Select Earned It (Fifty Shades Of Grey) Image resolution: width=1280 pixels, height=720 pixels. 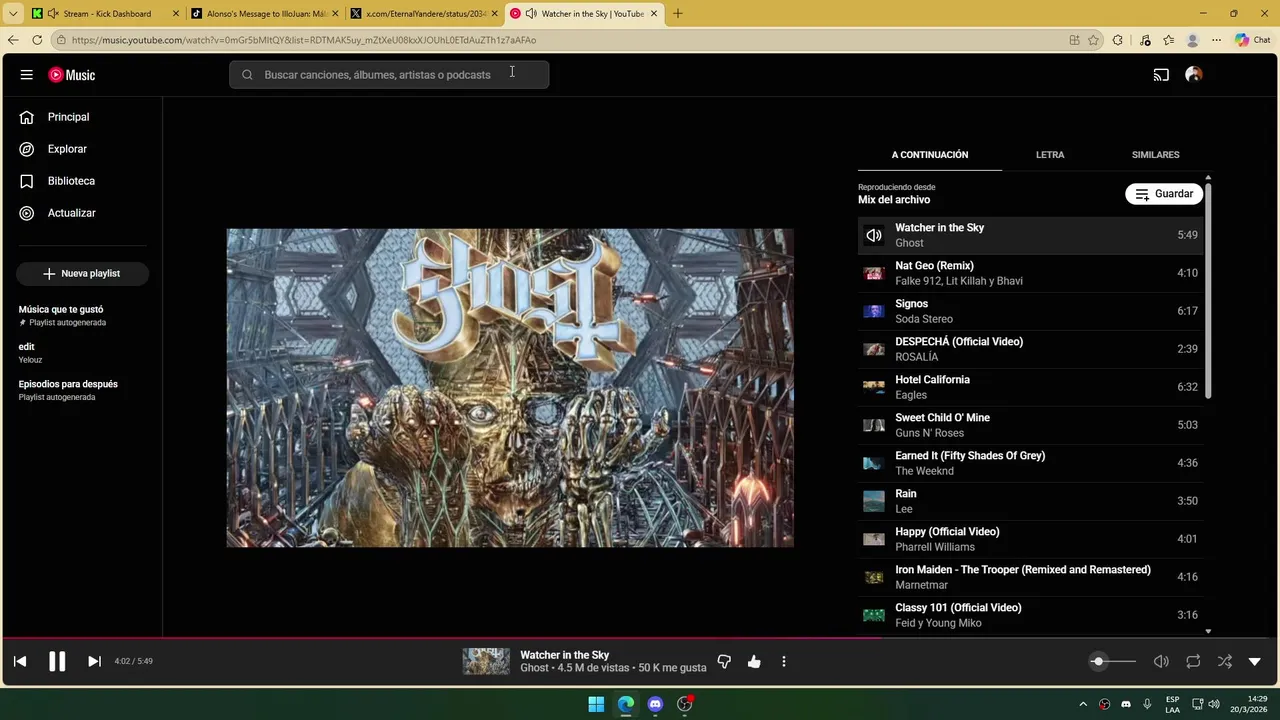pyautogui.click(x=1030, y=463)
